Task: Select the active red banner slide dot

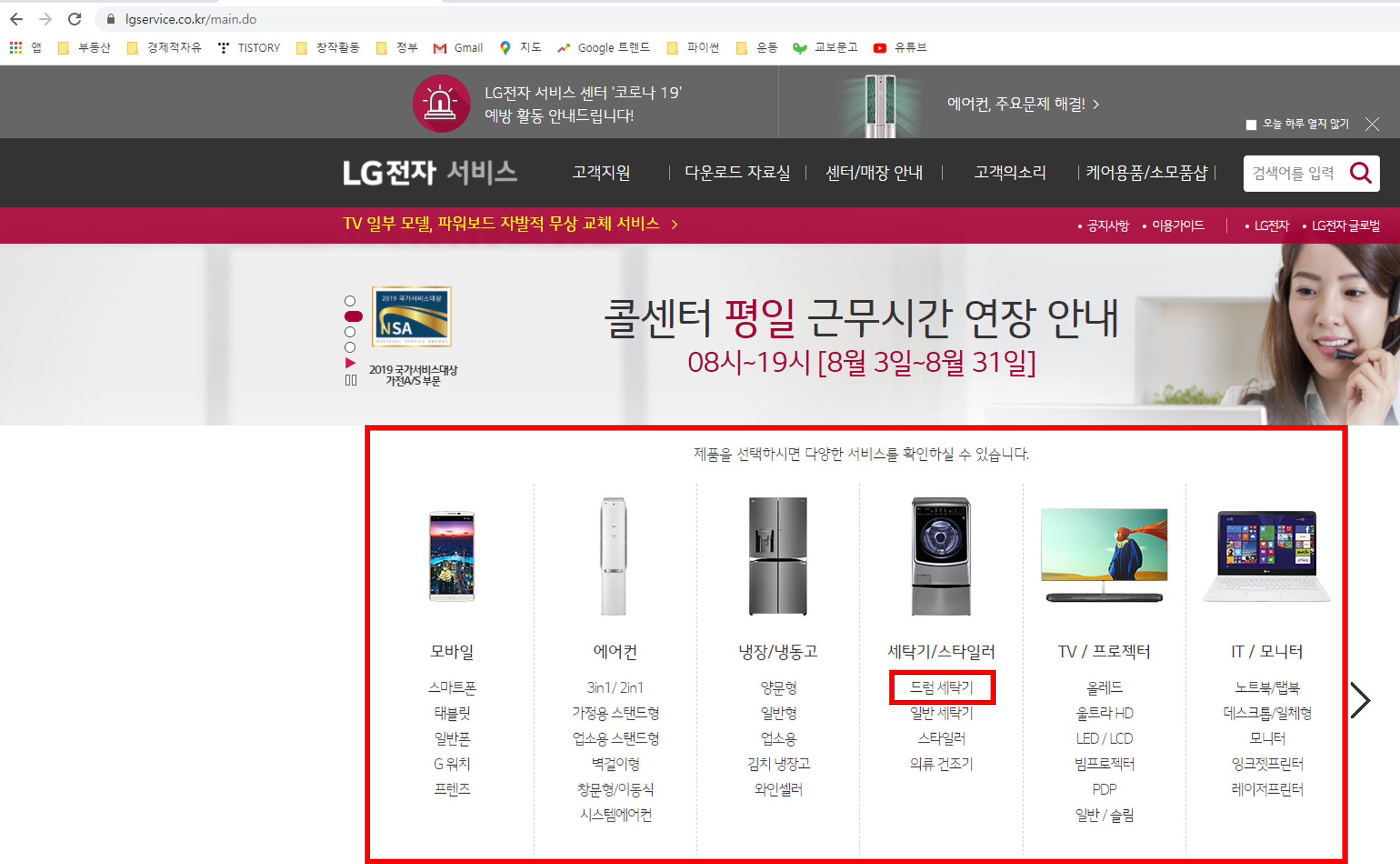Action: tap(353, 317)
